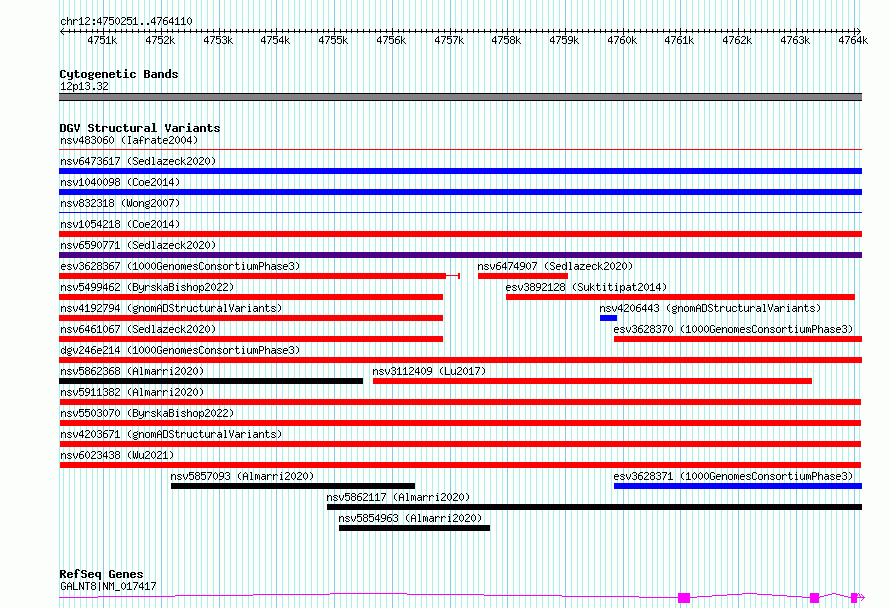Open variant nsv6461067 (Sedlazeck2020)
The width and height of the screenshot is (890, 608).
[x=138, y=329]
